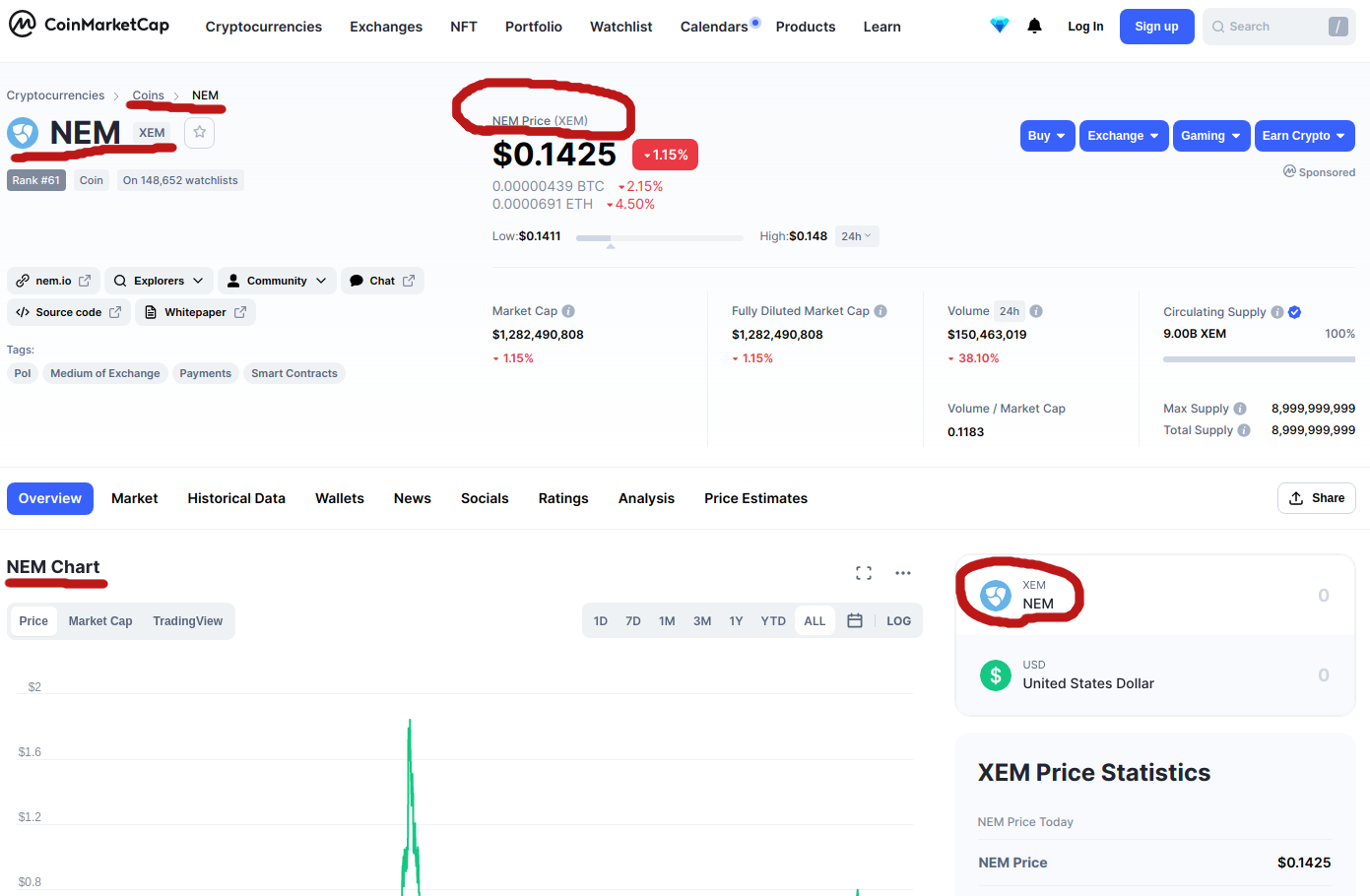Click Log In
1370x896 pixels.
pyautogui.click(x=1085, y=27)
